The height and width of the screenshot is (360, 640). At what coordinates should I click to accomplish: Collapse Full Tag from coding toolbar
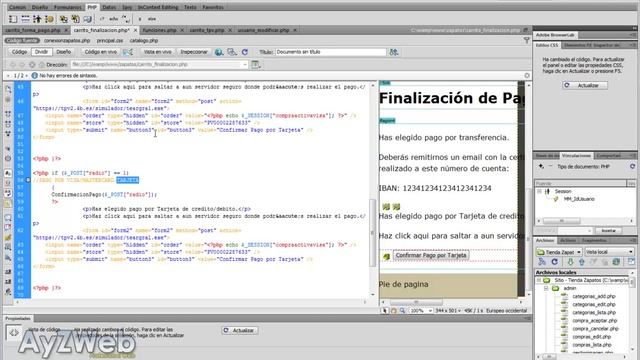tap(8, 113)
